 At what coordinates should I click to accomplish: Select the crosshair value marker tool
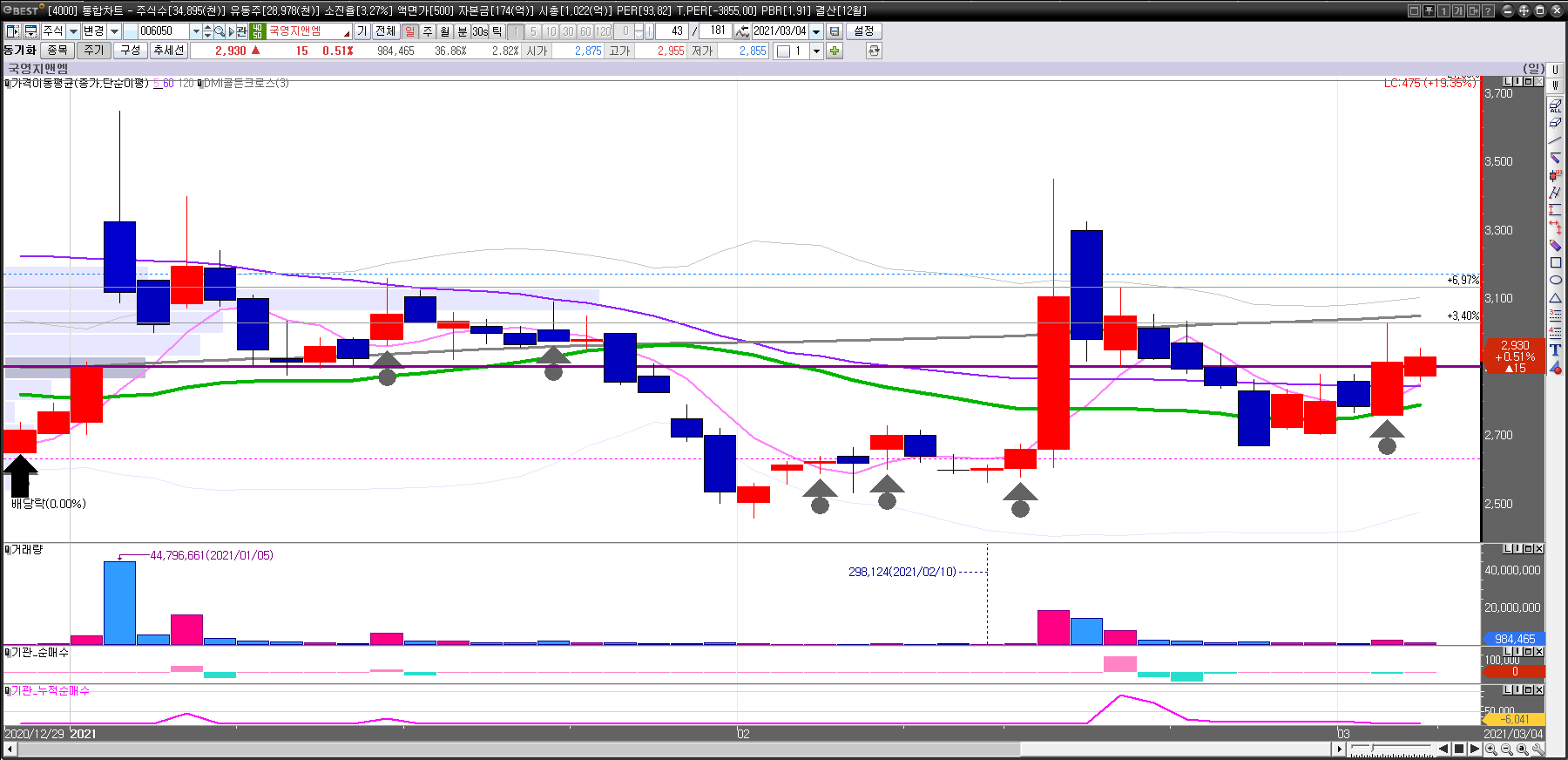click(1555, 174)
